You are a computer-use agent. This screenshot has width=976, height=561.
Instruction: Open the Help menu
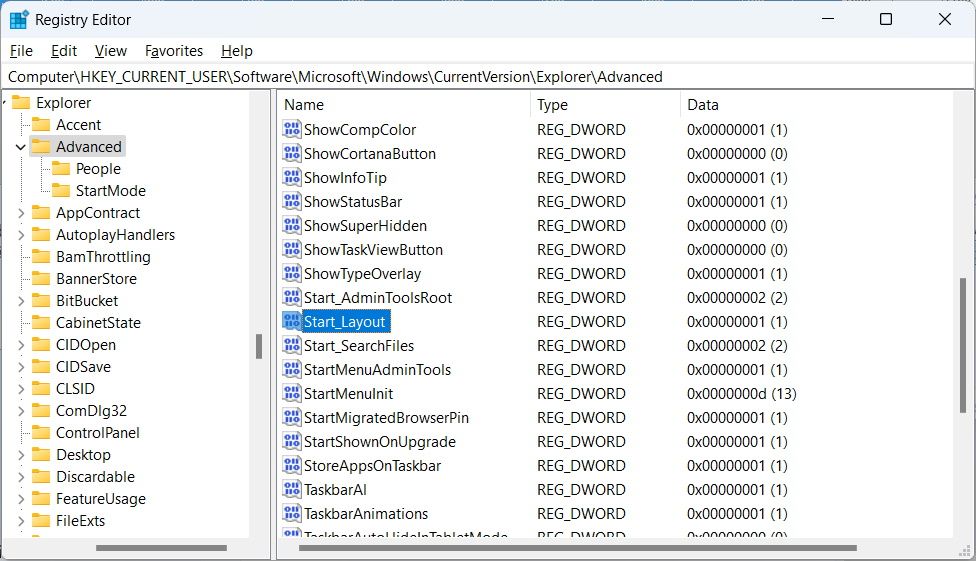point(237,50)
